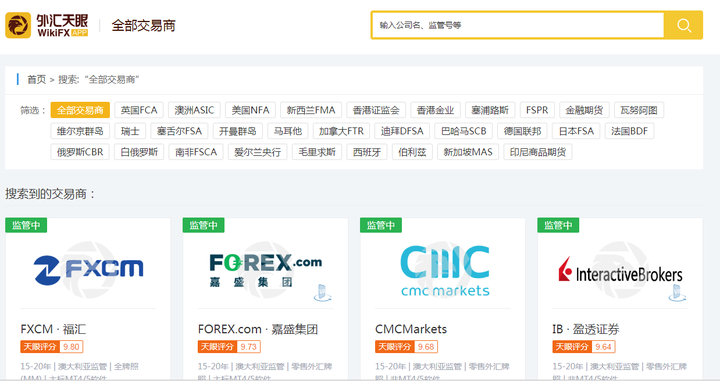
Task: Select the 塞舌尔FSA filter
Action: click(179, 131)
